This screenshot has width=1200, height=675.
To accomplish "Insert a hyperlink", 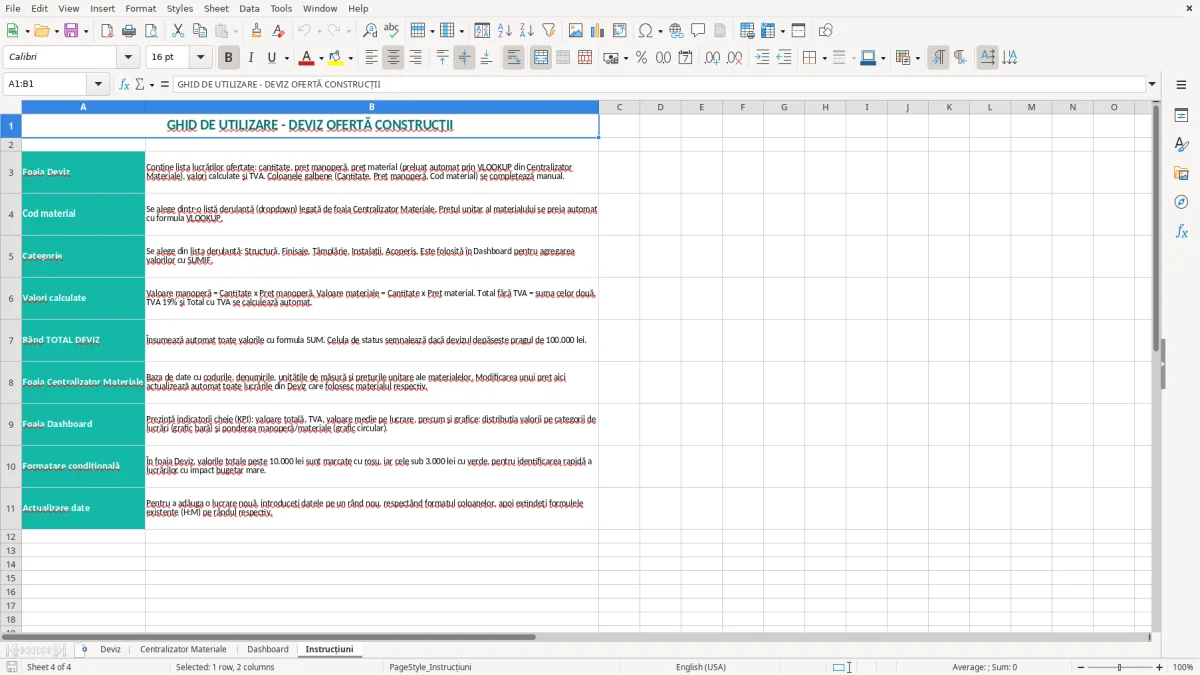I will coord(676,31).
